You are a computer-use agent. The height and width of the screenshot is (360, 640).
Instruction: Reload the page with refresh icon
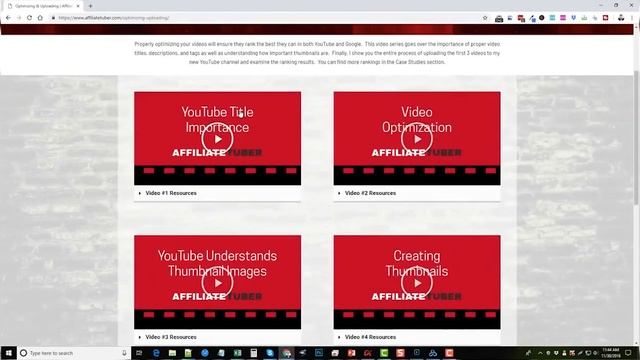(x=29, y=18)
